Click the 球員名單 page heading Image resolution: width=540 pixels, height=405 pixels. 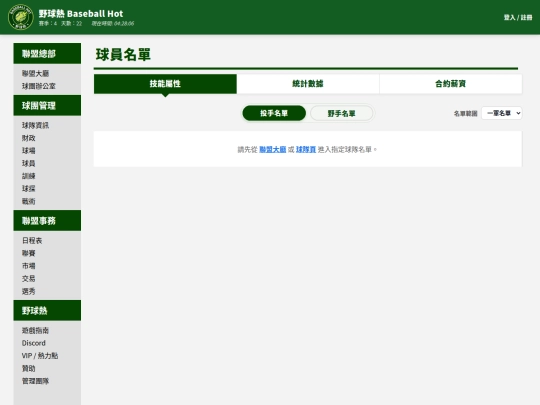123,54
